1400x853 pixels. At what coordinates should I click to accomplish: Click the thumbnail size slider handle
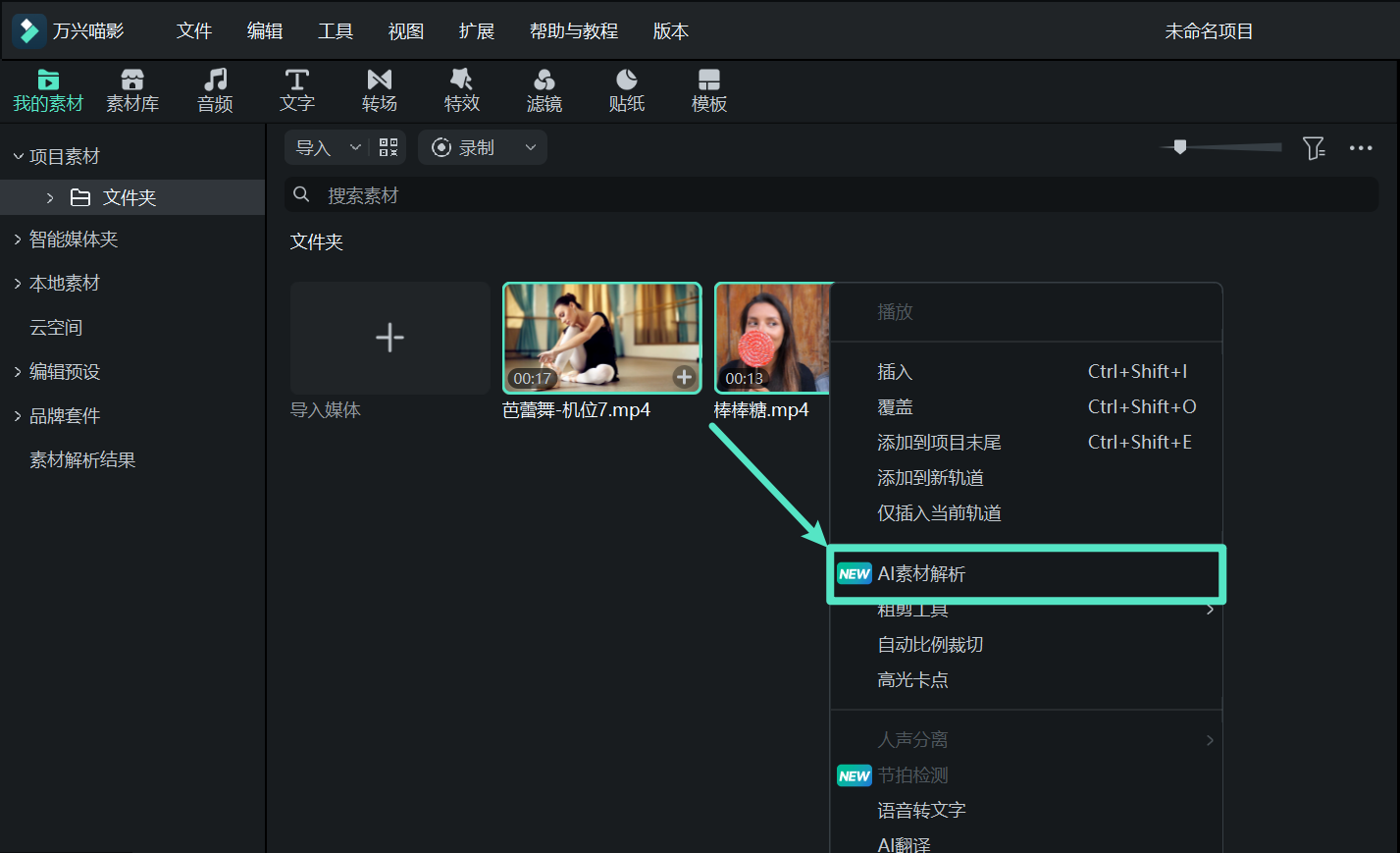tap(1180, 146)
